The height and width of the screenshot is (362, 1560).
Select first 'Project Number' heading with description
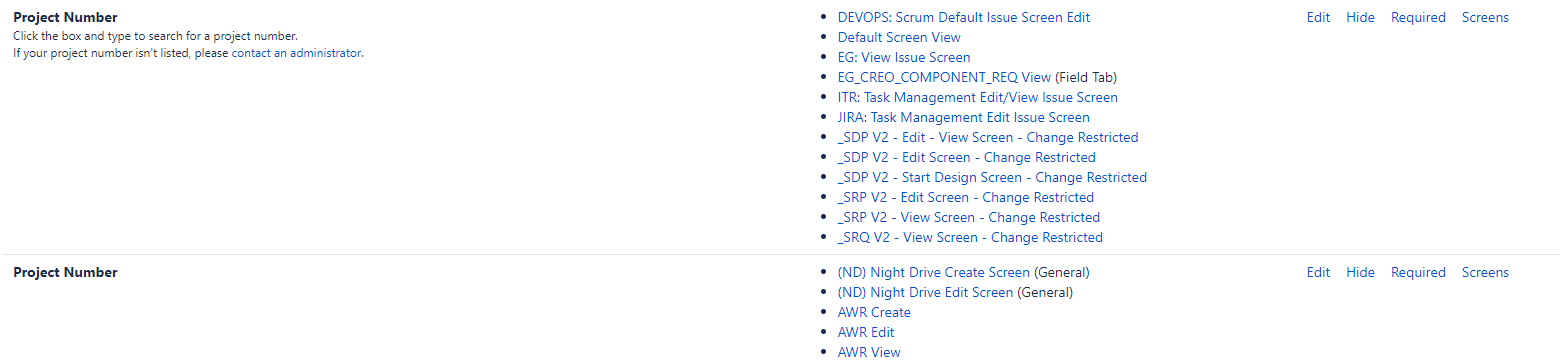[x=65, y=17]
